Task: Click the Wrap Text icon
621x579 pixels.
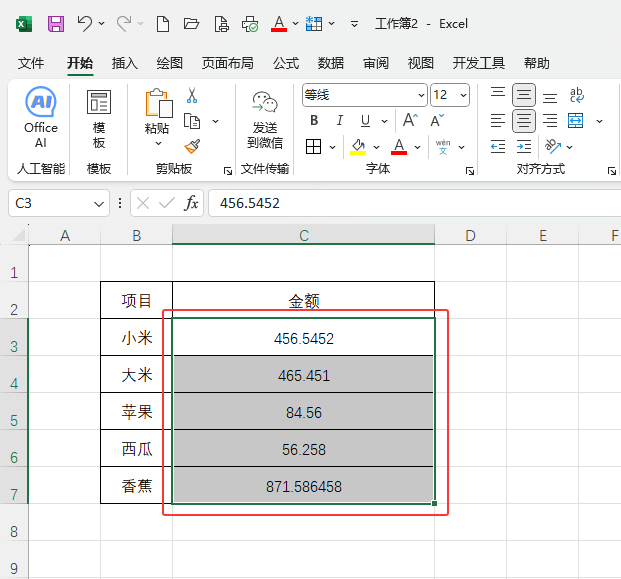Action: [576, 95]
